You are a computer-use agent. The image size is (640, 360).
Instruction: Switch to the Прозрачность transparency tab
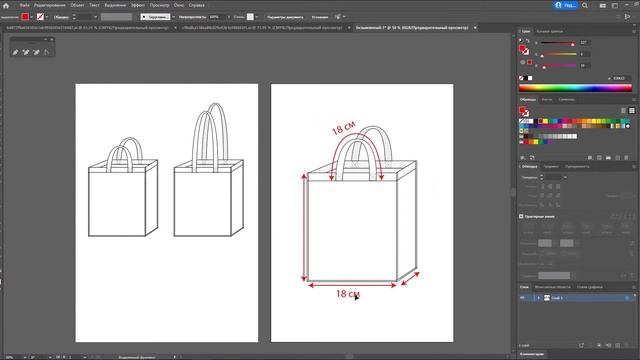point(577,167)
